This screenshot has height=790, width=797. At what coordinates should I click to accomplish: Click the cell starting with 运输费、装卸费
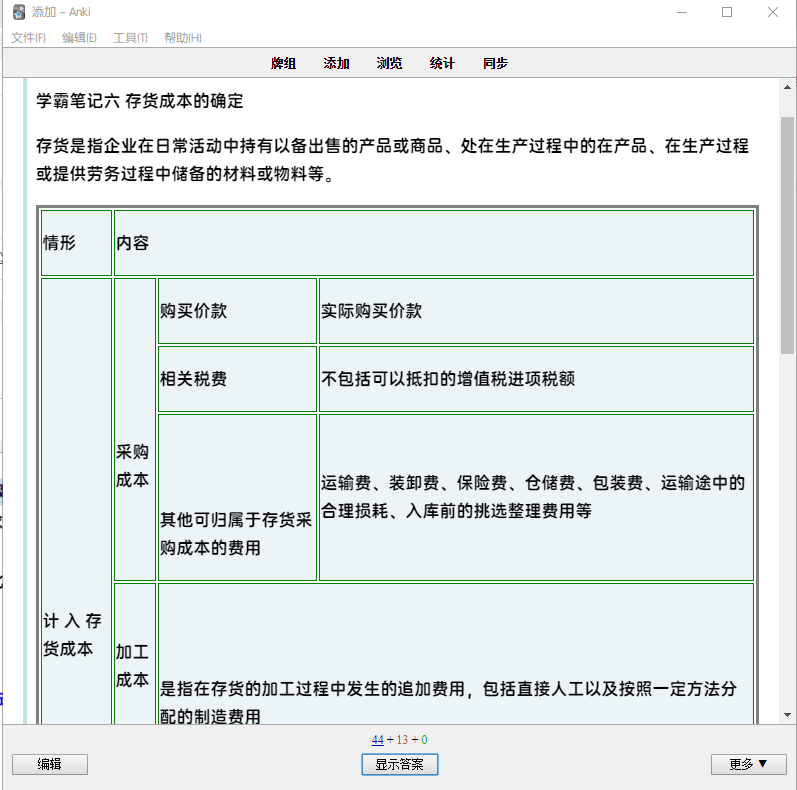[x=536, y=497]
